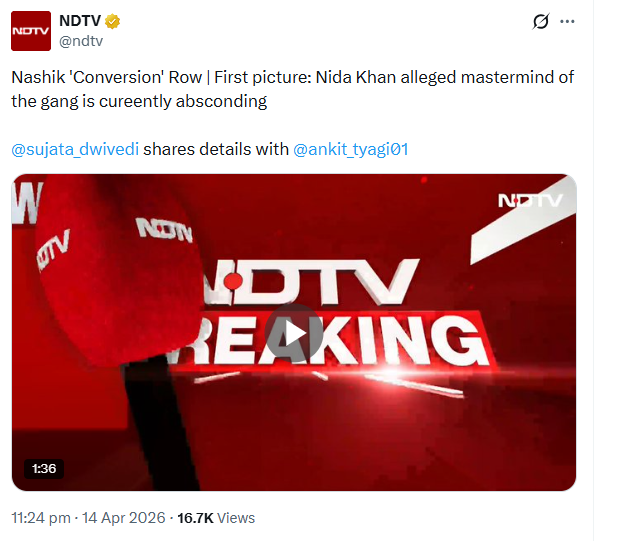
Task: Click the gold verified badge
Action: (116, 21)
